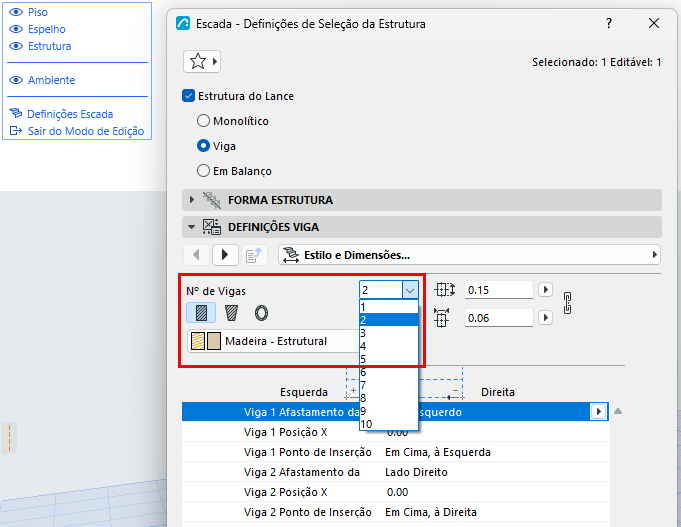The width and height of the screenshot is (681, 527).
Task: Click the Estilo e Dimensões stair icon
Action: click(291, 255)
